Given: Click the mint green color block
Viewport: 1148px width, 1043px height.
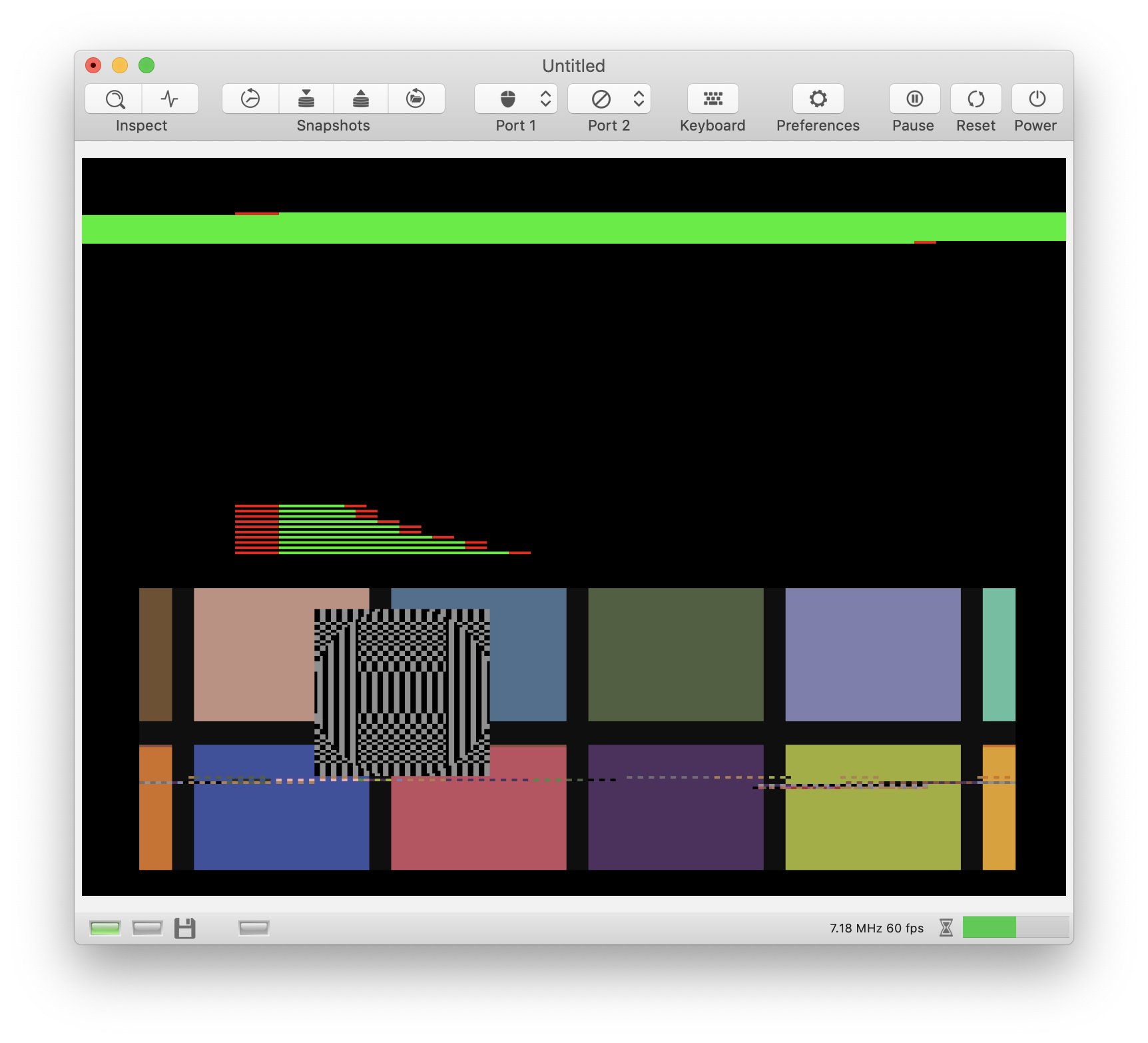Looking at the screenshot, I should coord(999,655).
